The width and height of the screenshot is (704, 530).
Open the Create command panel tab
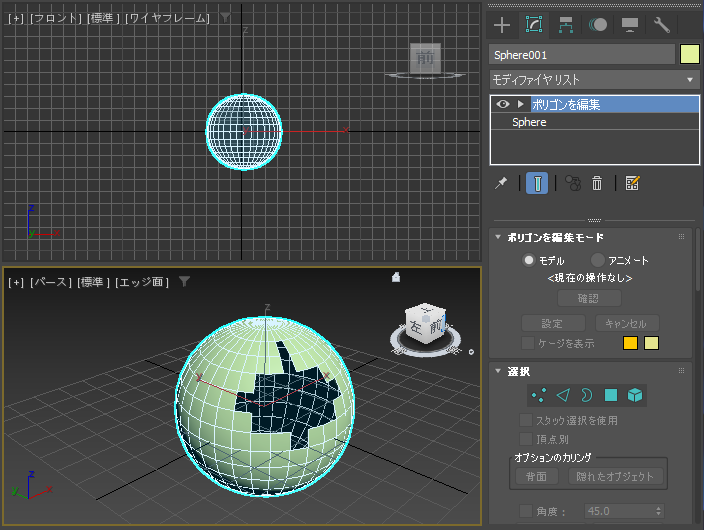[502, 25]
